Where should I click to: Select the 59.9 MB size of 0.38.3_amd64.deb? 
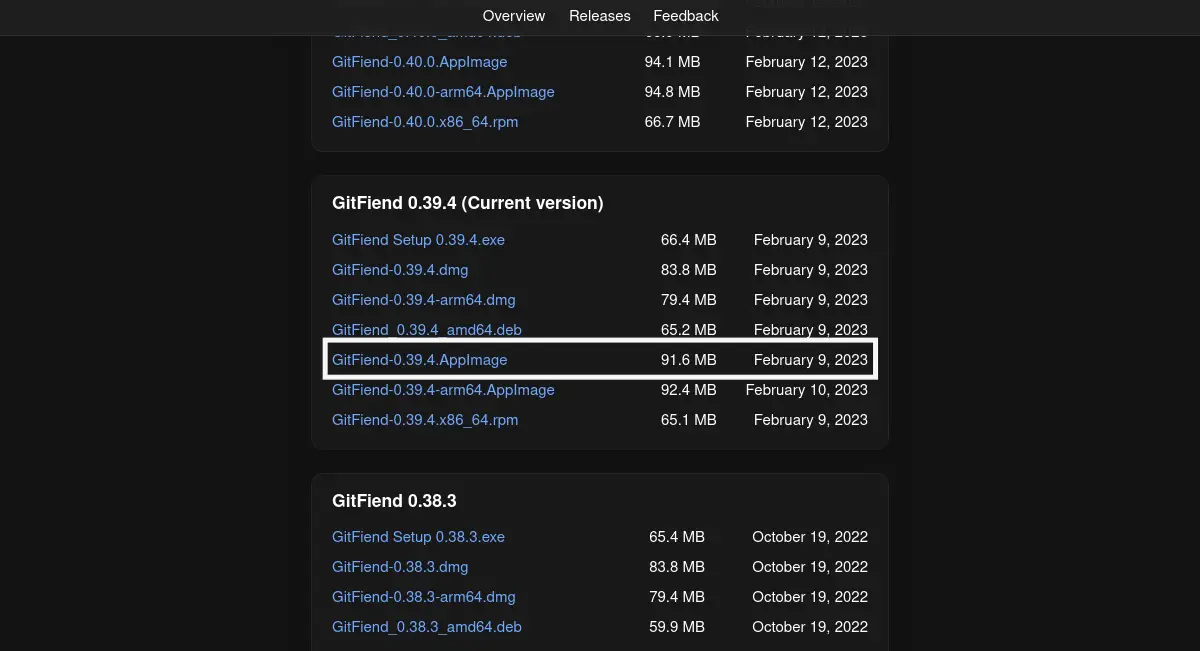tap(677, 627)
